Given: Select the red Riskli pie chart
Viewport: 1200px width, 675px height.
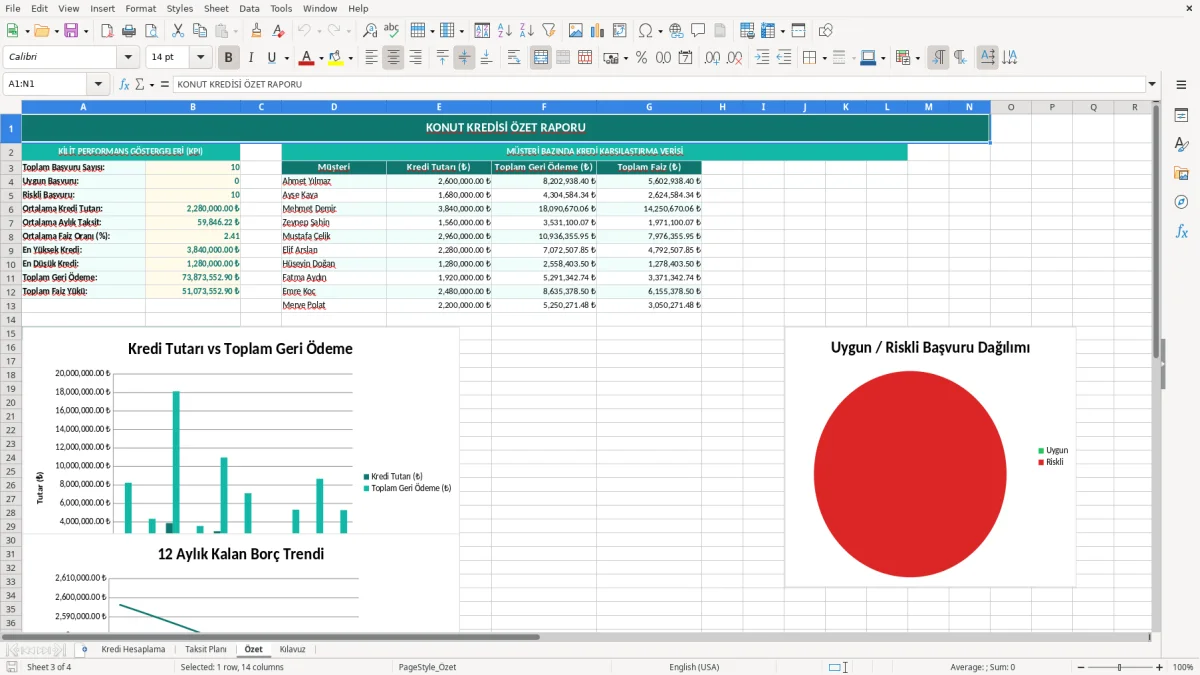Looking at the screenshot, I should tap(909, 474).
